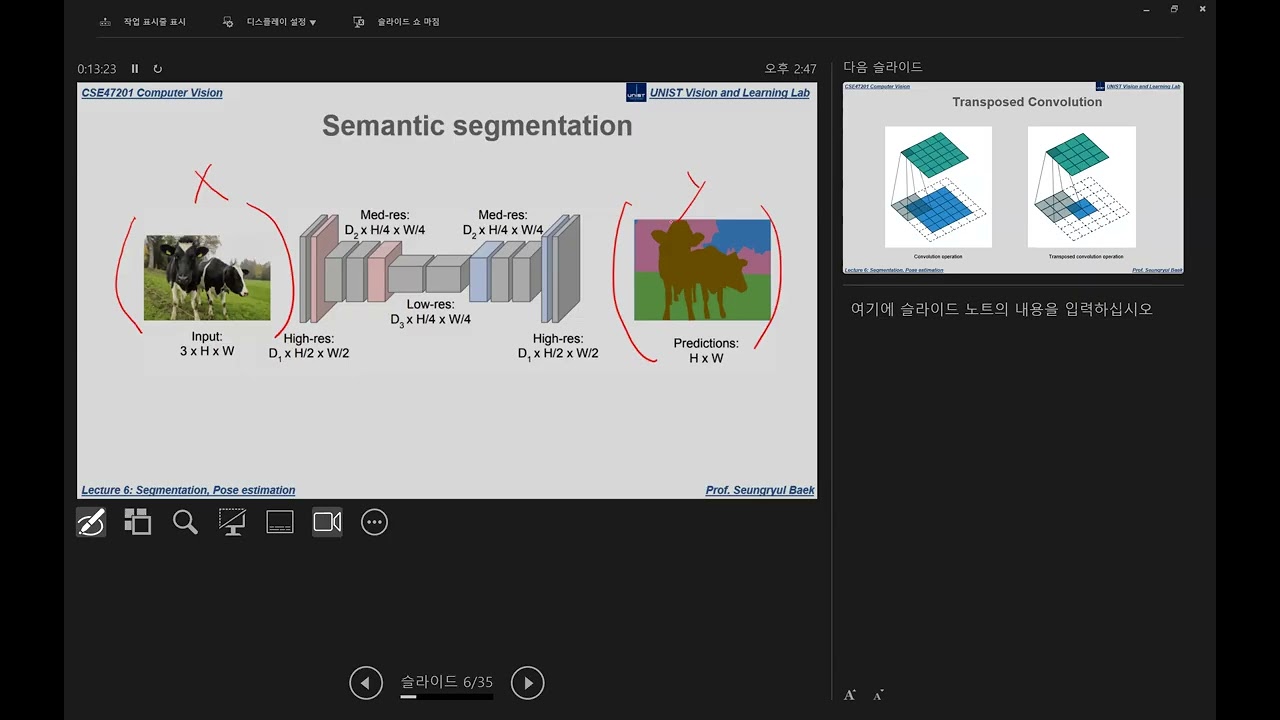The width and height of the screenshot is (1280, 720).
Task: Click the 슬라이드 6/35 counter text
Action: (x=447, y=682)
